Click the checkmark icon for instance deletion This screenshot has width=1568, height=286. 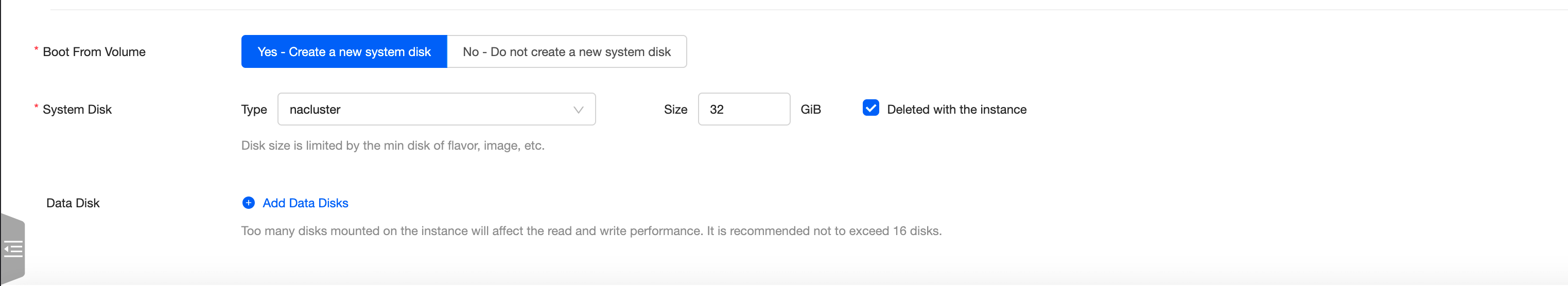[x=870, y=109]
